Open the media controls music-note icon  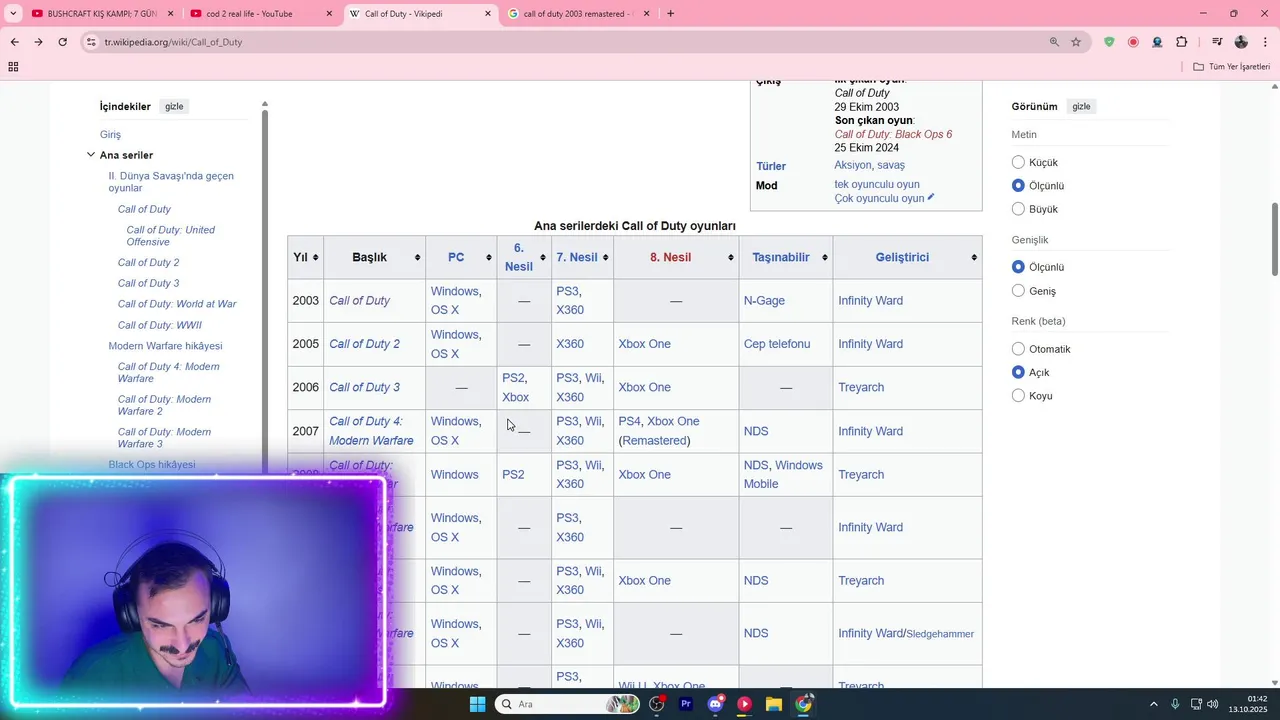[x=1217, y=42]
